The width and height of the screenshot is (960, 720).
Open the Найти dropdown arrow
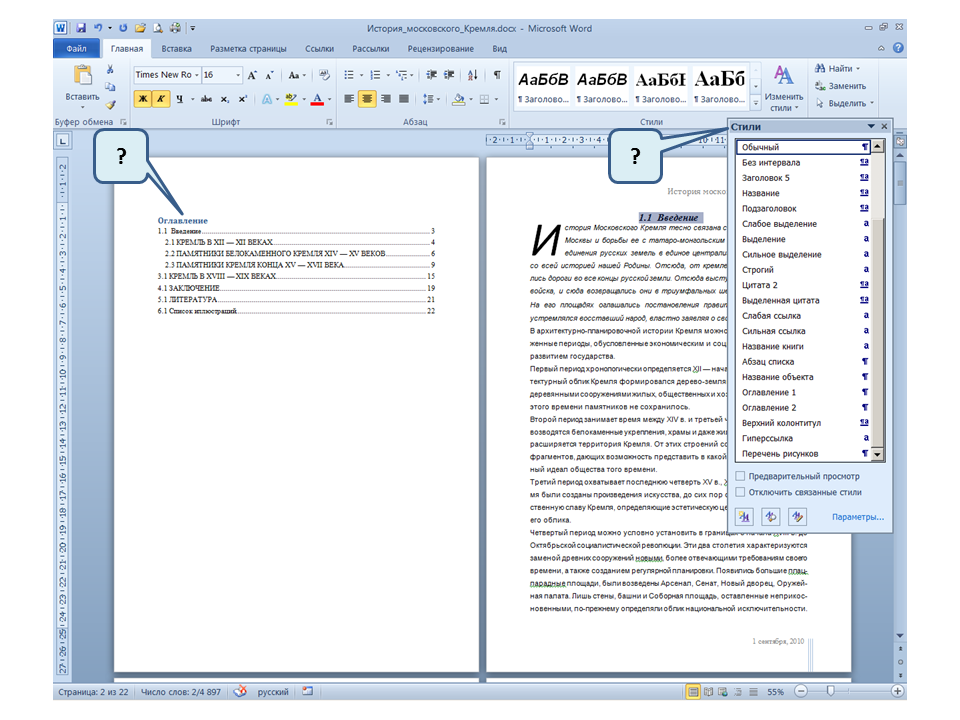pos(858,69)
